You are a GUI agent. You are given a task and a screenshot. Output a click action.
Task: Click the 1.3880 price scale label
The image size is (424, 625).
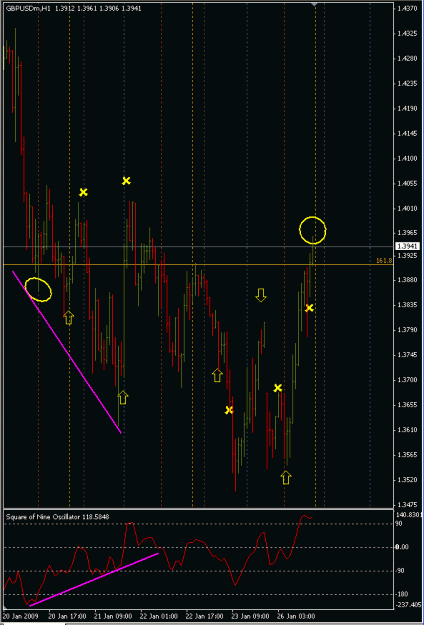click(x=406, y=279)
